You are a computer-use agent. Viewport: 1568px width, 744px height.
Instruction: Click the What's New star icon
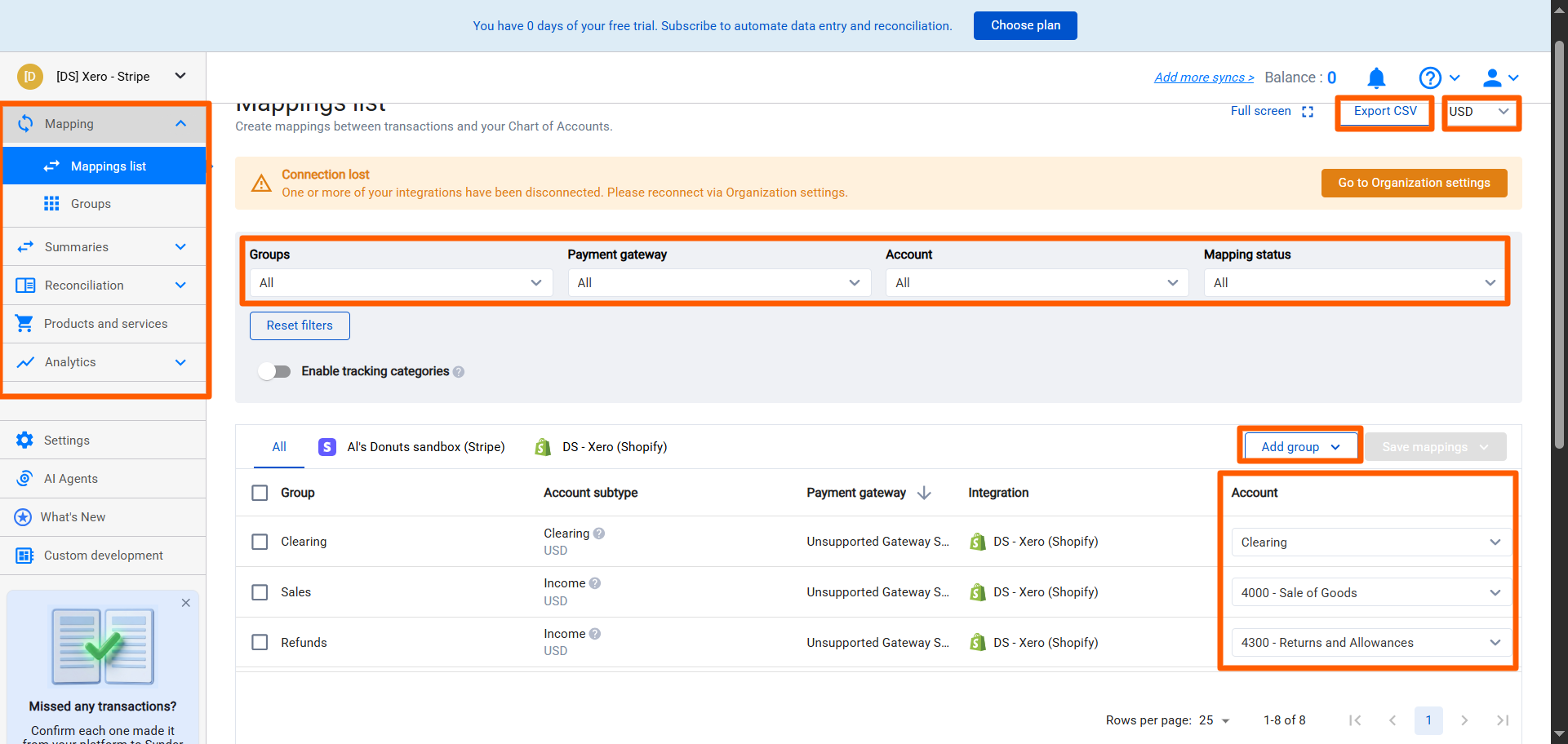coord(23,516)
